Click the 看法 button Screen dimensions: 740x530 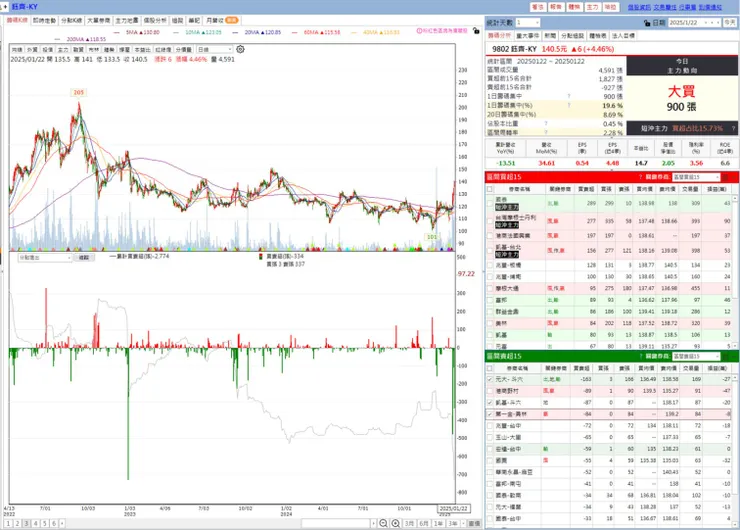click(538, 7)
